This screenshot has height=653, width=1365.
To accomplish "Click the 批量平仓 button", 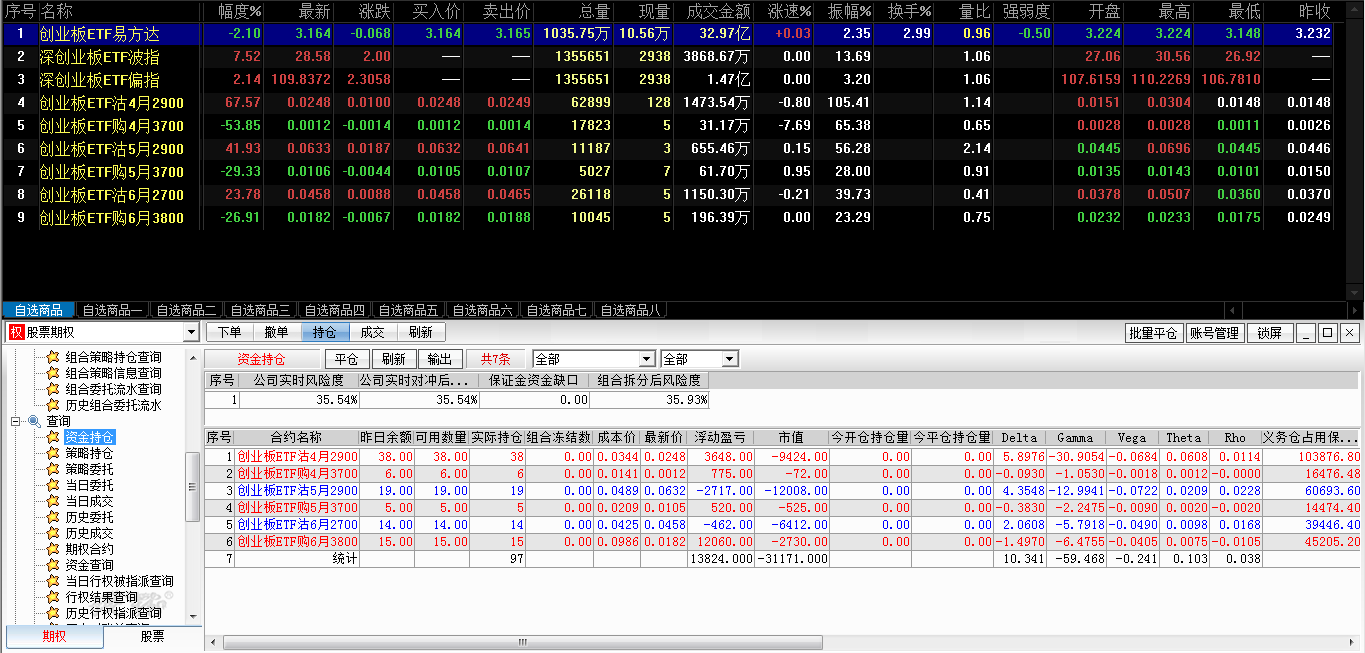I will tap(1153, 333).
